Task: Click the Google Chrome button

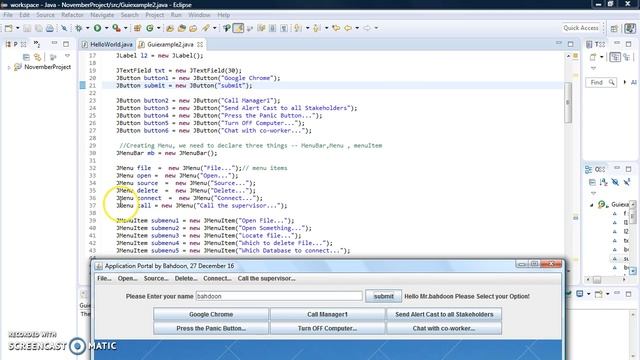Action: point(211,314)
